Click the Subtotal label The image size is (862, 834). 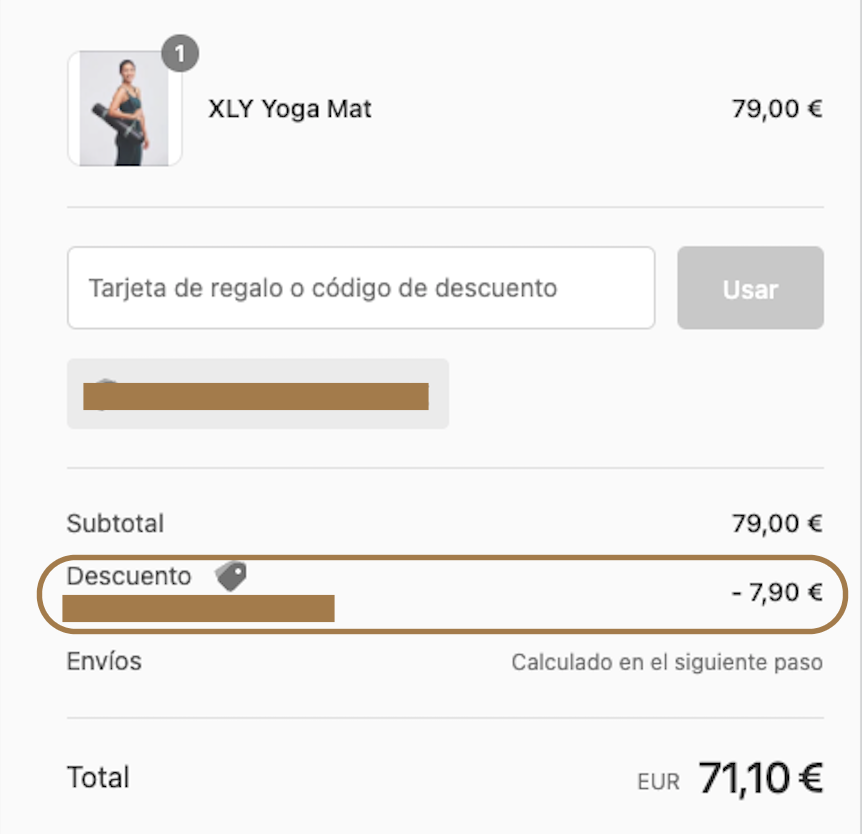115,523
